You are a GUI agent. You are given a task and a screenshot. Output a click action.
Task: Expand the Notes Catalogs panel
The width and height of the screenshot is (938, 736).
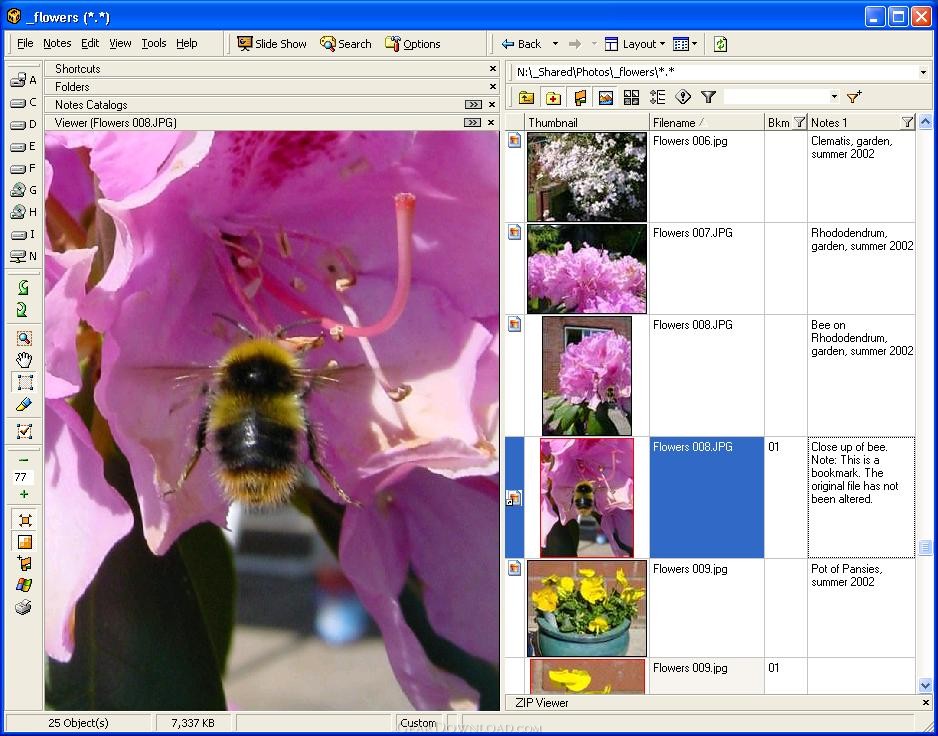(x=473, y=105)
